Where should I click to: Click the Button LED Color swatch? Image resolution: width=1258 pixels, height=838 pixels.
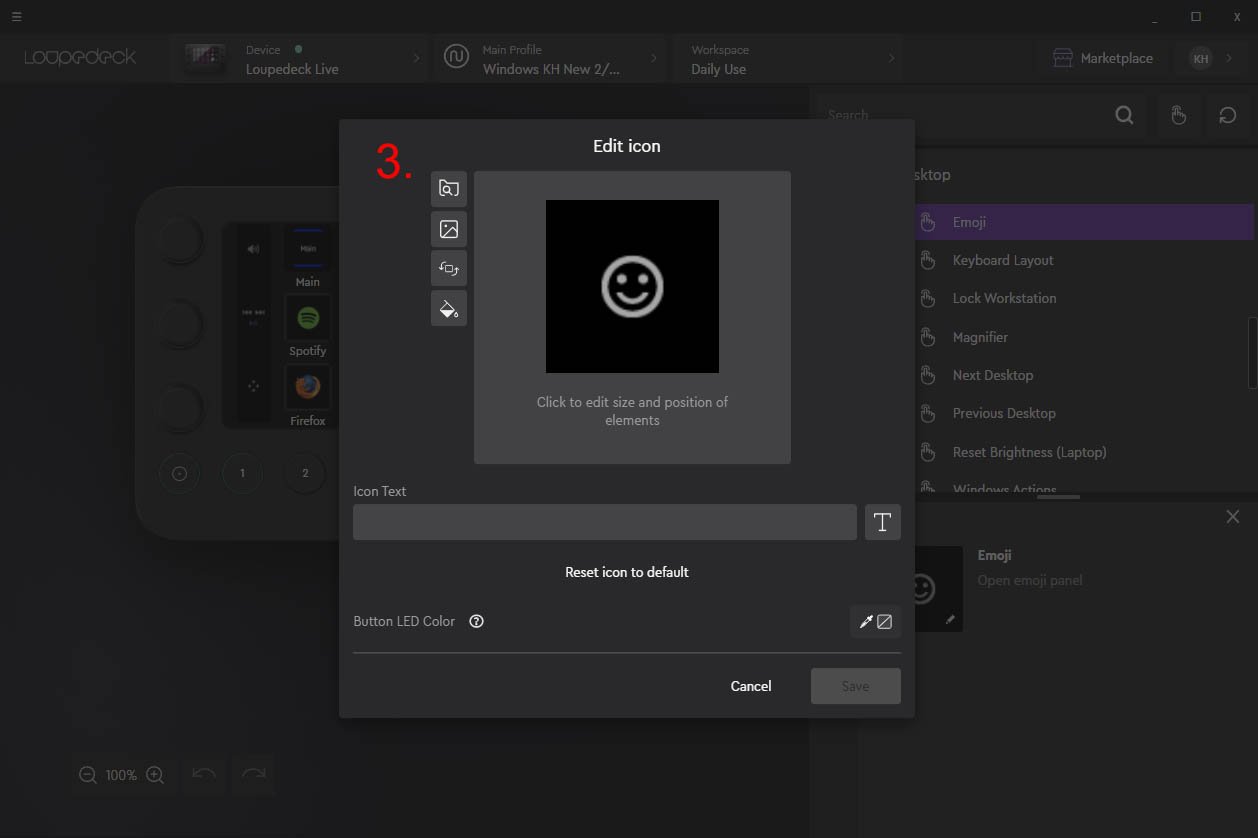coord(884,621)
